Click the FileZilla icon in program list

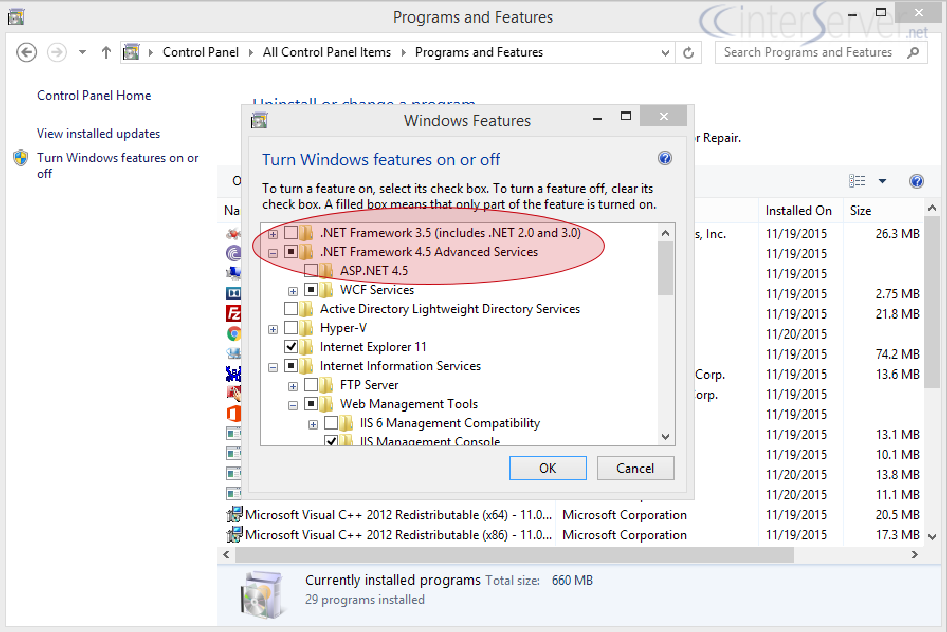[234, 314]
